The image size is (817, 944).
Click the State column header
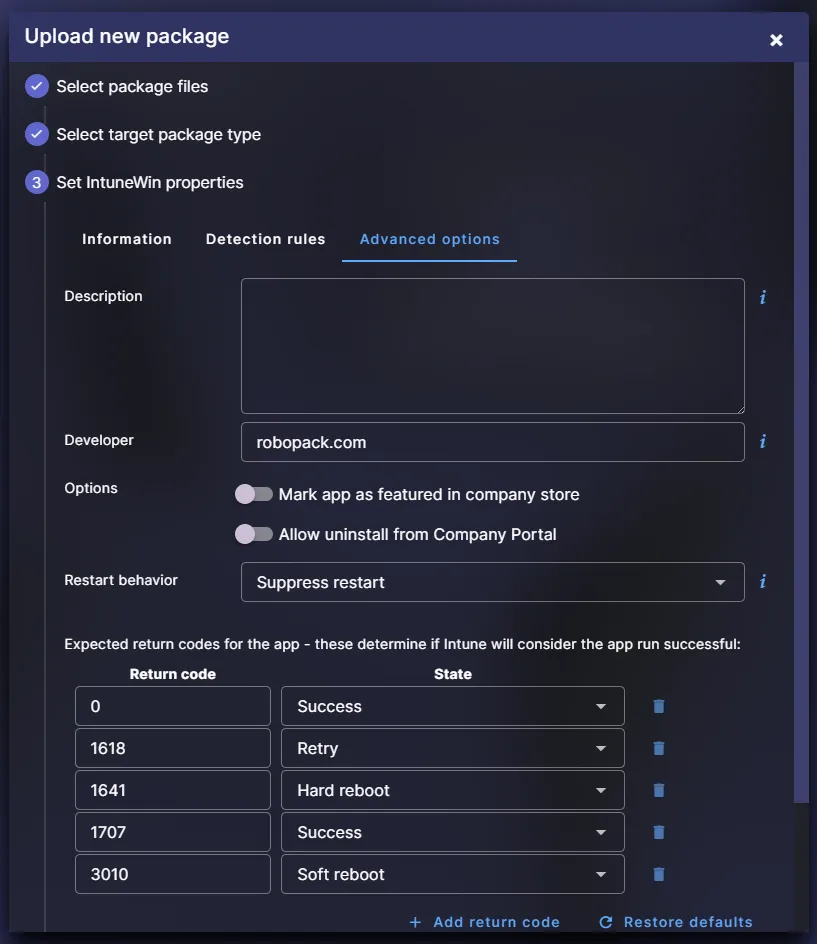[453, 674]
